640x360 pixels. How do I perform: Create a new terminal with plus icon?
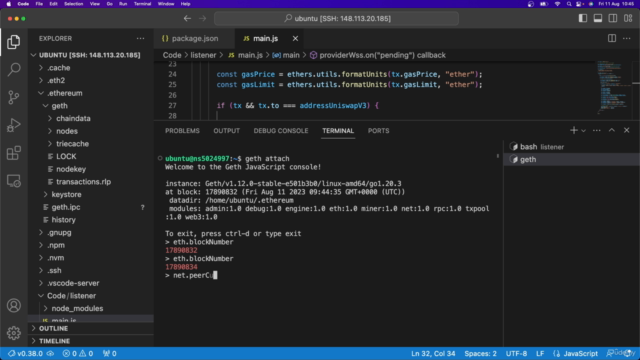[x=573, y=130]
